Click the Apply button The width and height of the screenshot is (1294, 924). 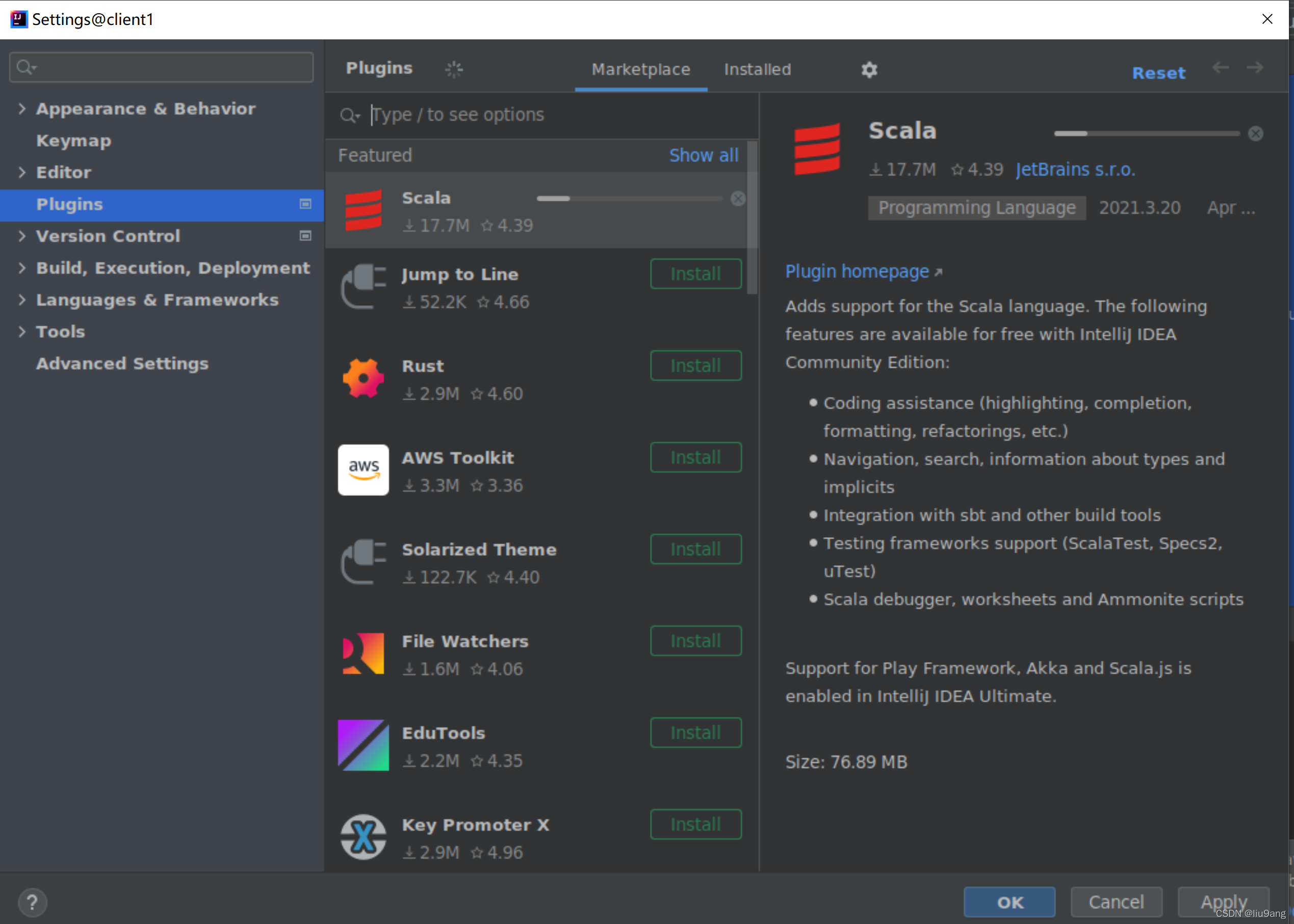coord(1224,902)
